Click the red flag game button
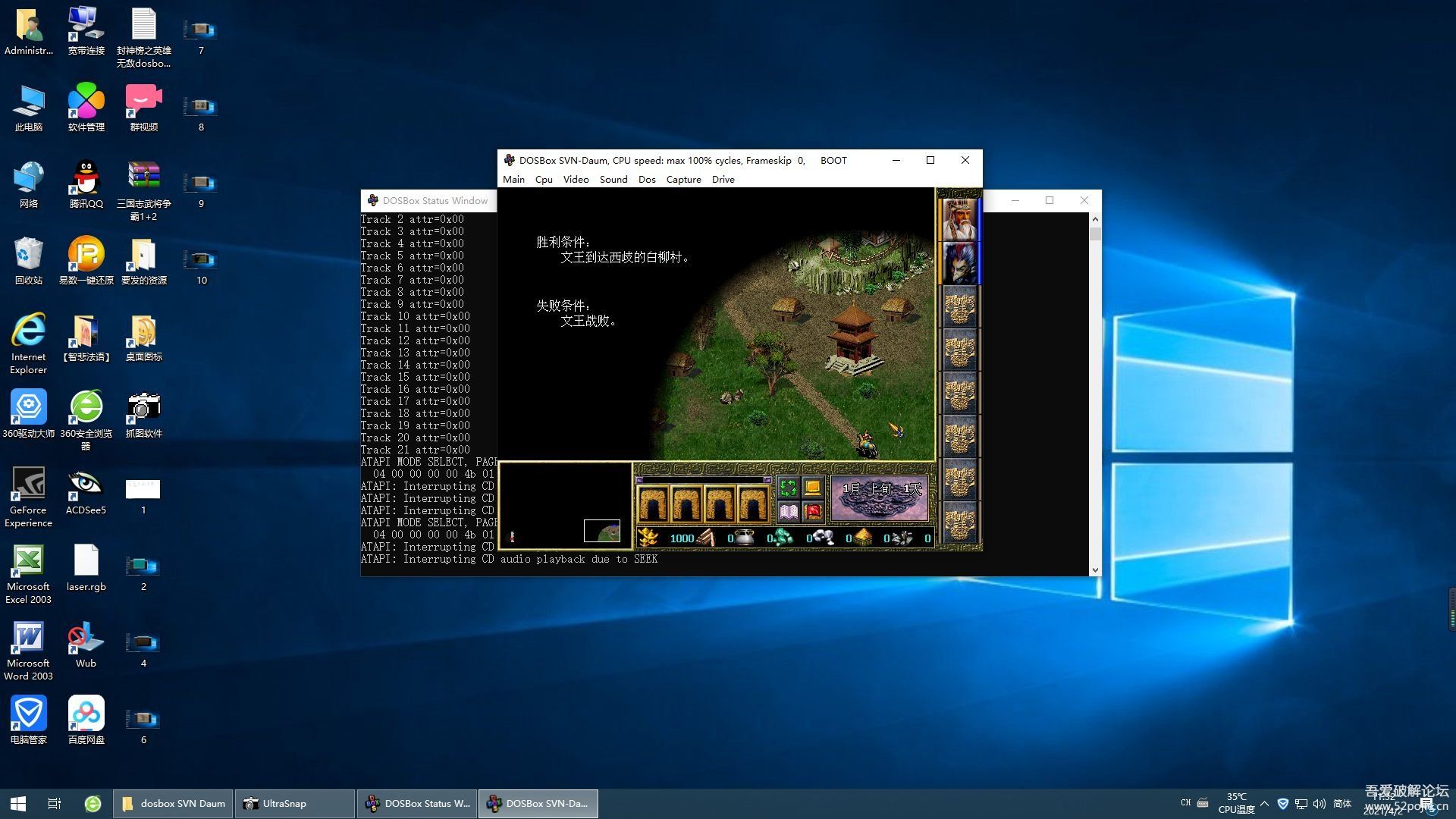This screenshot has height=819, width=1456. pyautogui.click(x=812, y=512)
